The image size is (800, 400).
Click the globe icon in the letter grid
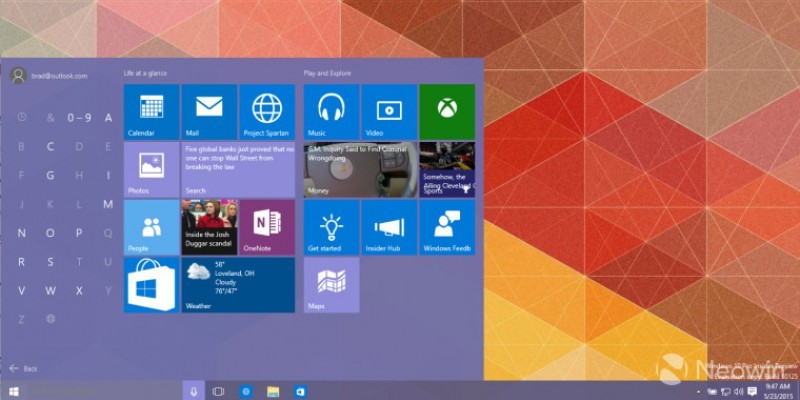tap(51, 319)
